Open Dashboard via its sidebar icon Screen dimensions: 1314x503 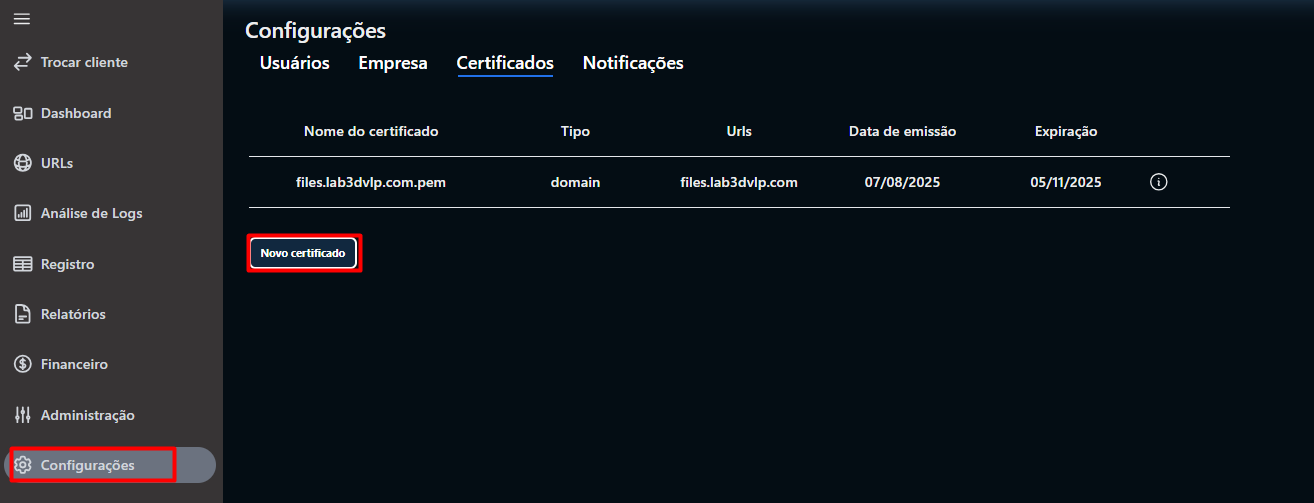point(22,113)
